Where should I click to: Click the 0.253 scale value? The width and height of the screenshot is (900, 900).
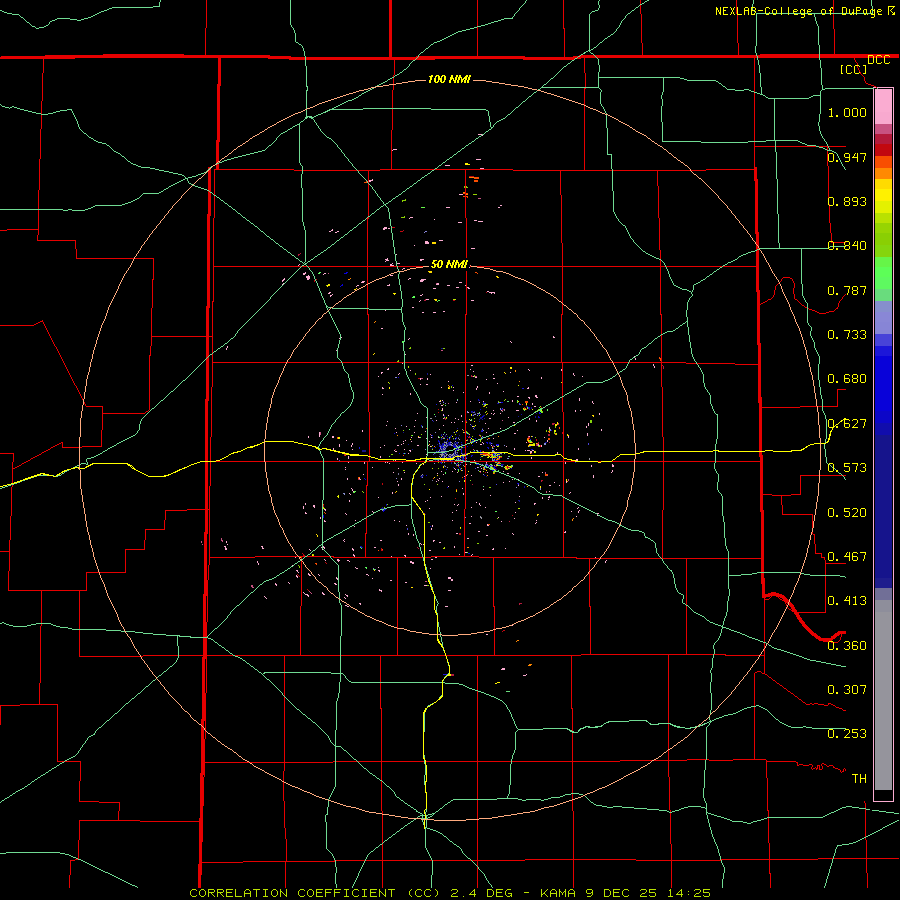coord(847,734)
